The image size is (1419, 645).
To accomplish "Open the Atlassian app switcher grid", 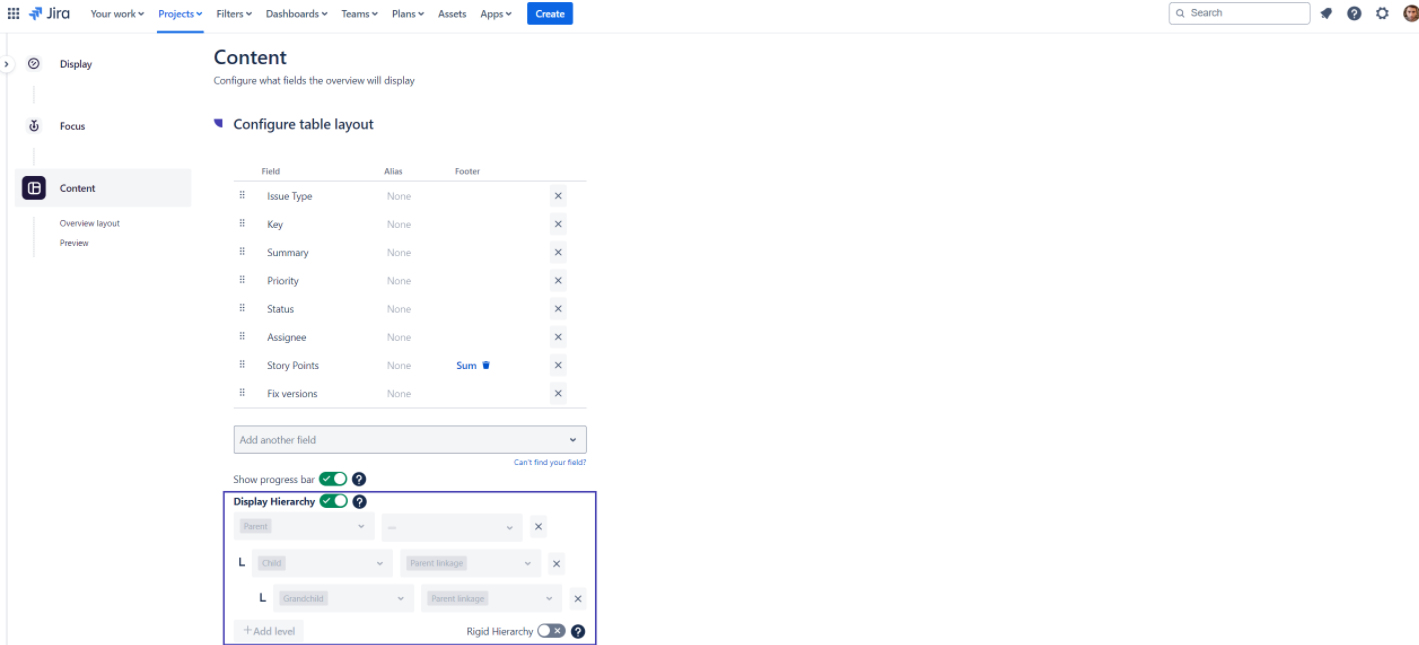I will pyautogui.click(x=13, y=13).
